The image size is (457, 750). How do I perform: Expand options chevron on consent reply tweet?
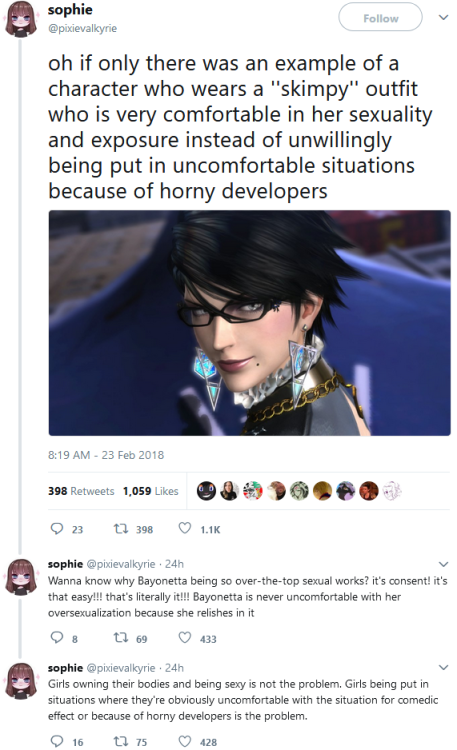(444, 564)
